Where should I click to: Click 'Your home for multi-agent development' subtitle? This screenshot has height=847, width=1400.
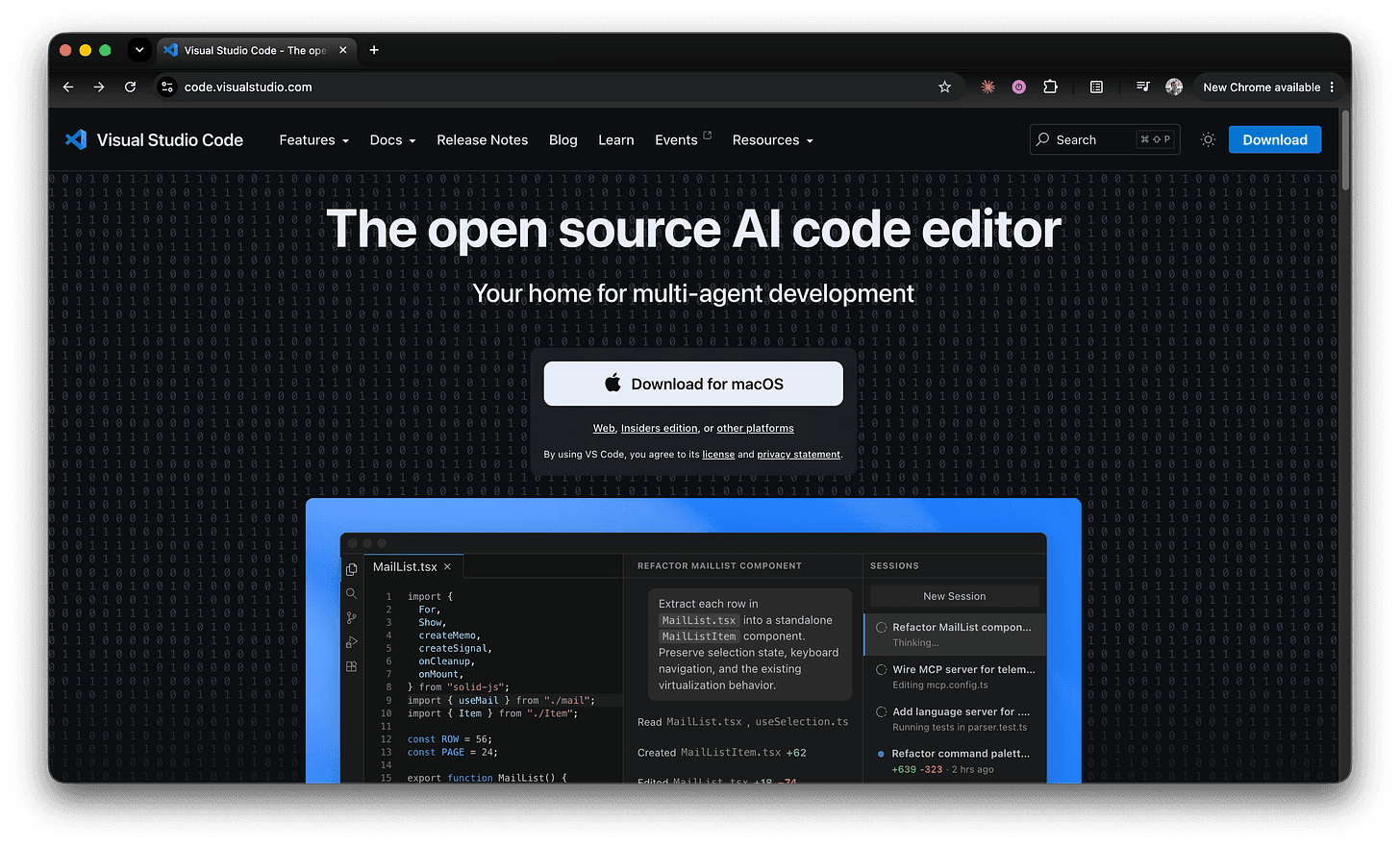(693, 293)
